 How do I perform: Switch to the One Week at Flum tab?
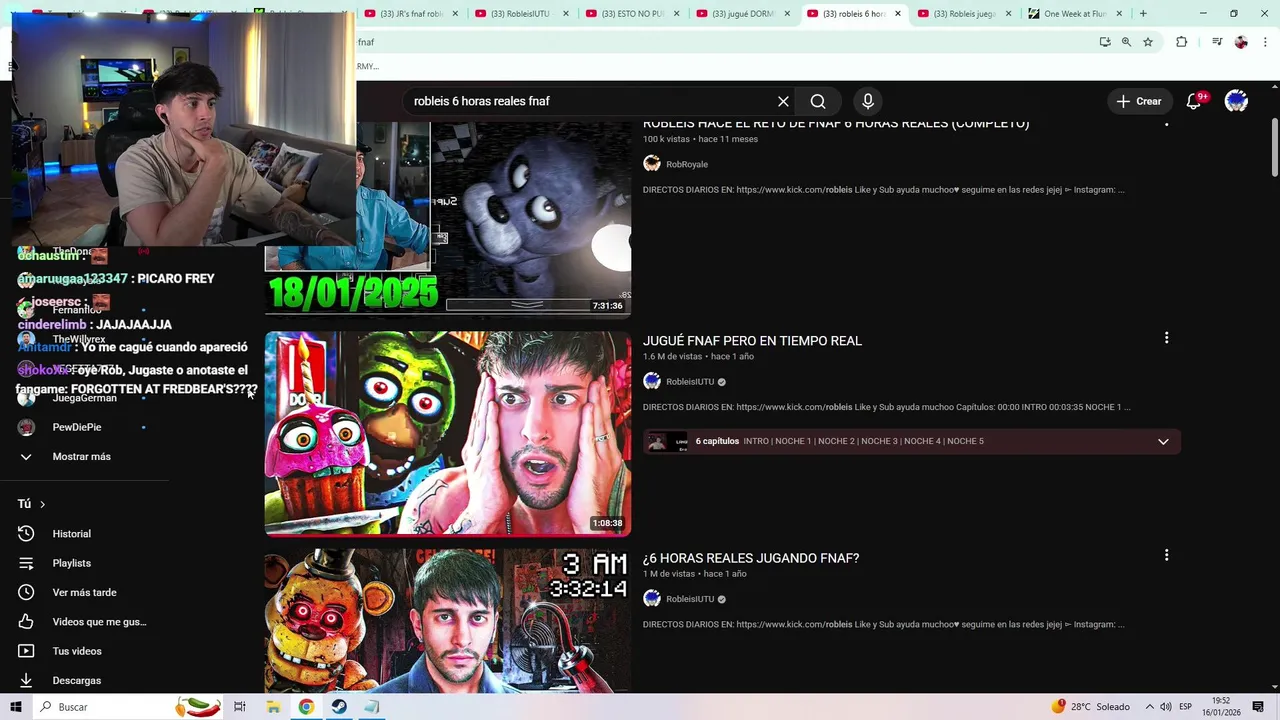[1073, 14]
